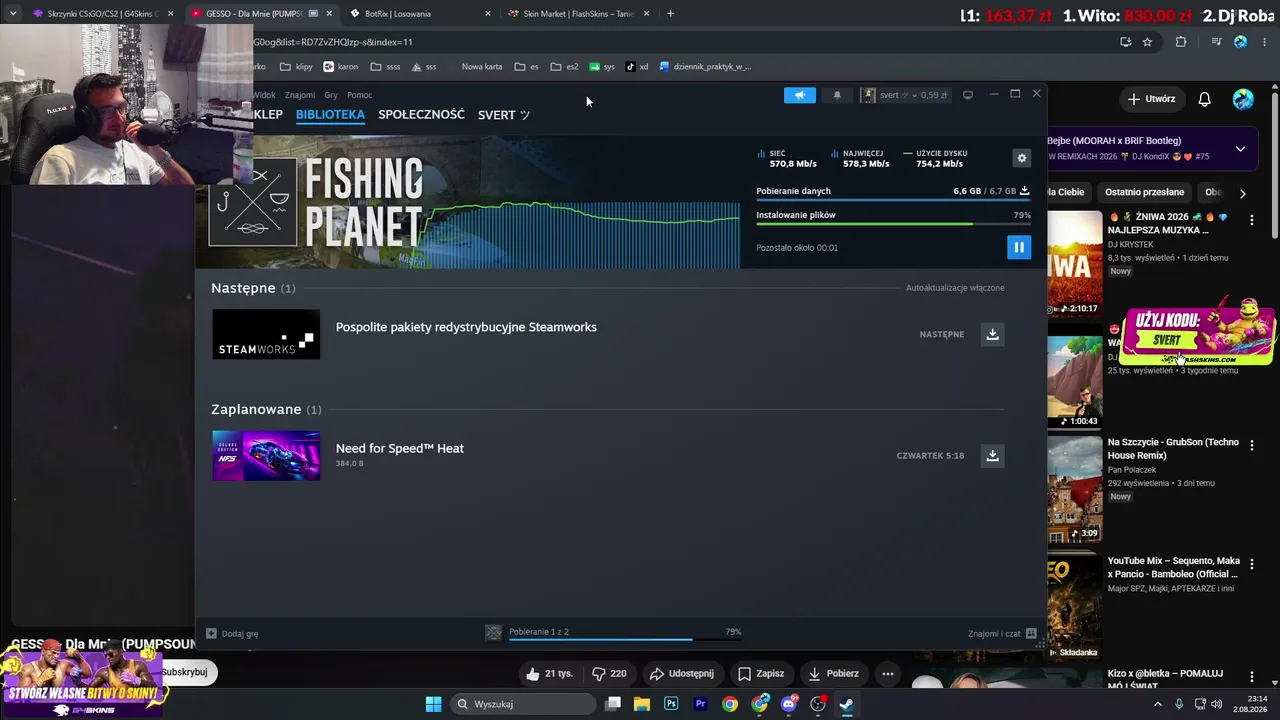Click Dodaj grę in Steam
The image size is (1280, 720).
click(232, 633)
